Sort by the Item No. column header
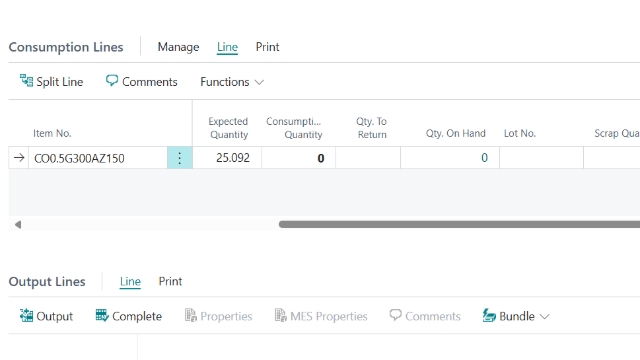 click(52, 133)
